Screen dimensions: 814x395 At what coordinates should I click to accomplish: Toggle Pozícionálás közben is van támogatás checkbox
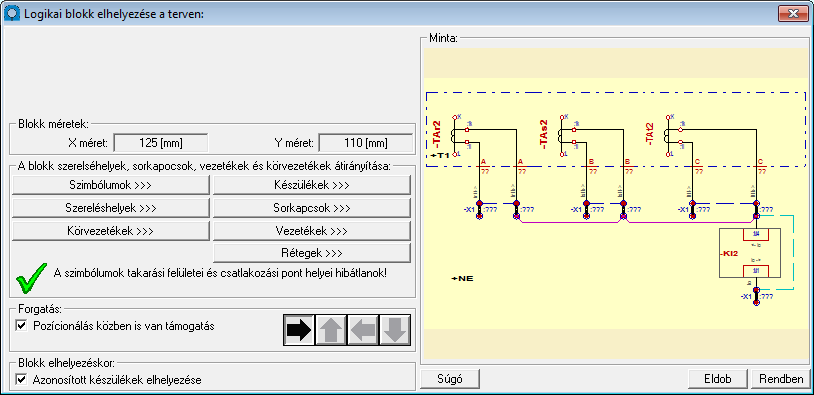tap(21, 326)
